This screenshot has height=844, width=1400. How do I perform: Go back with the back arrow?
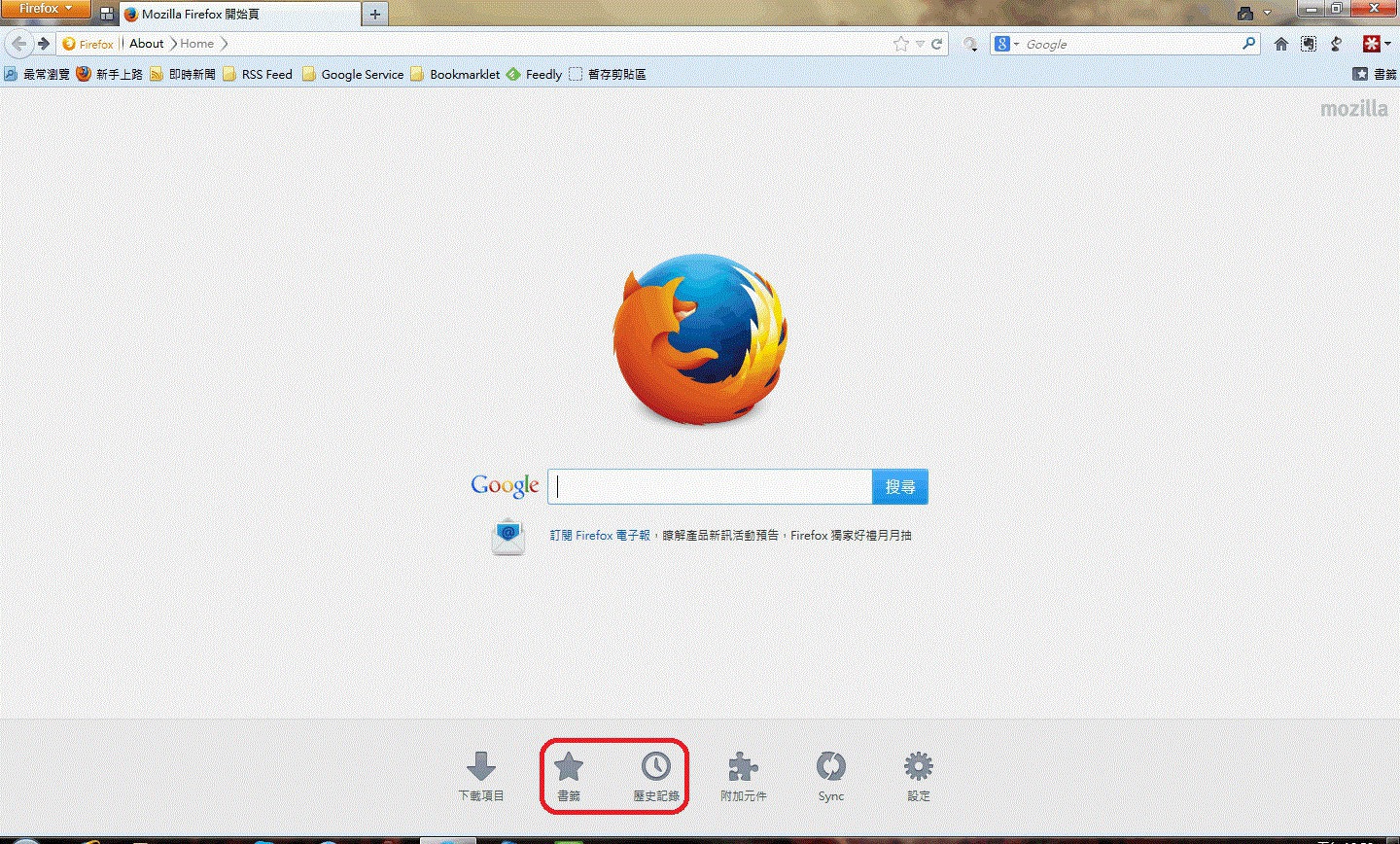19,44
